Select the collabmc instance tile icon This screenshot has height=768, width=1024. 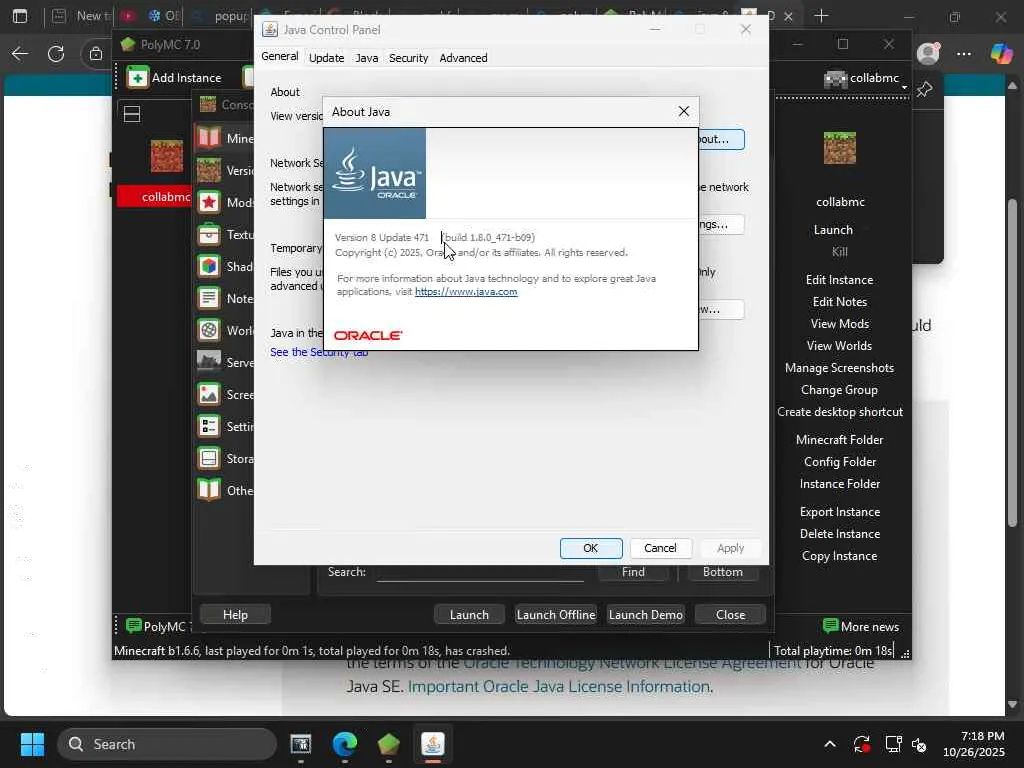pyautogui.click(x=167, y=157)
